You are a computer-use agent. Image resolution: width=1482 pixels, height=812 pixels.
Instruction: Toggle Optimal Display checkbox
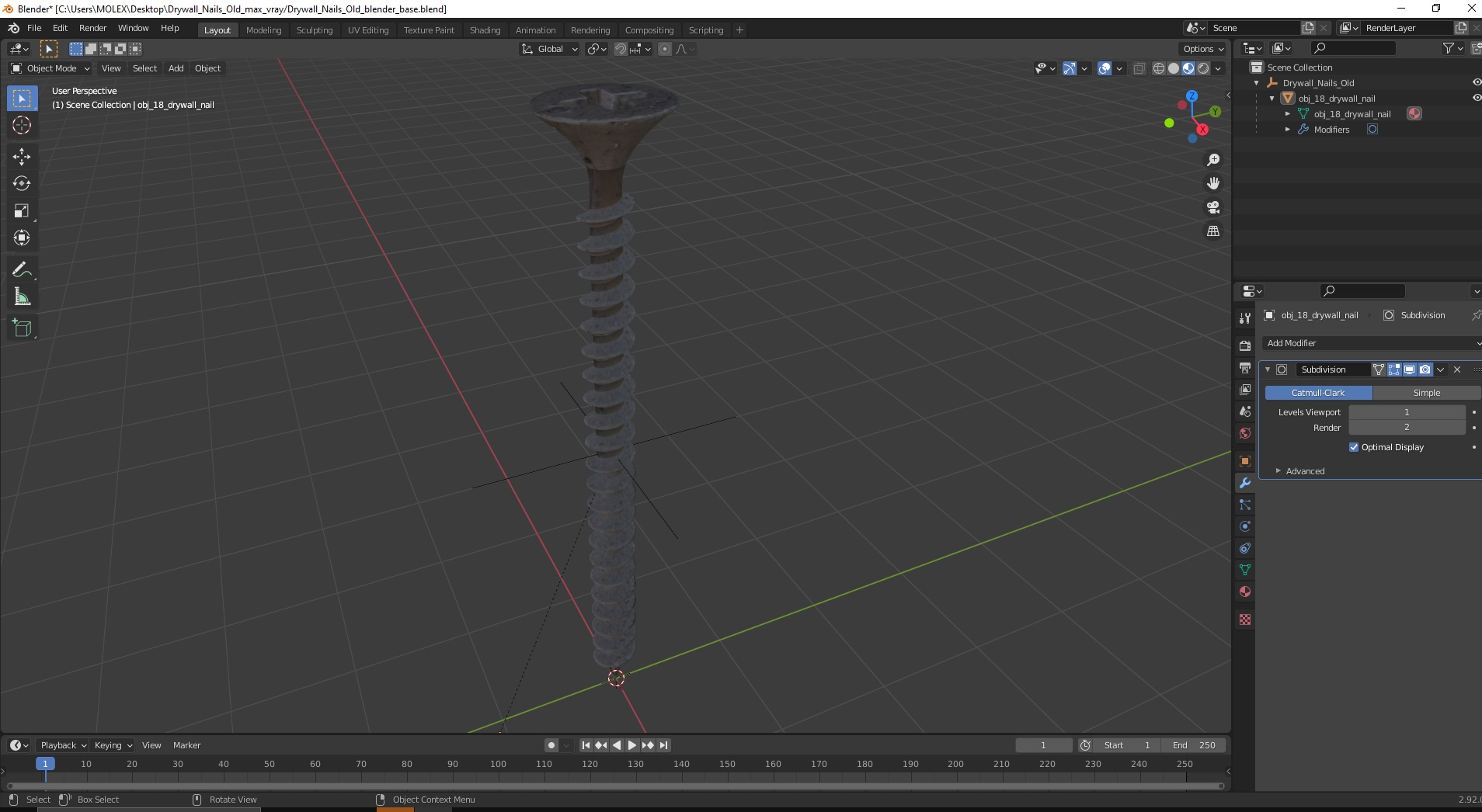(x=1354, y=447)
